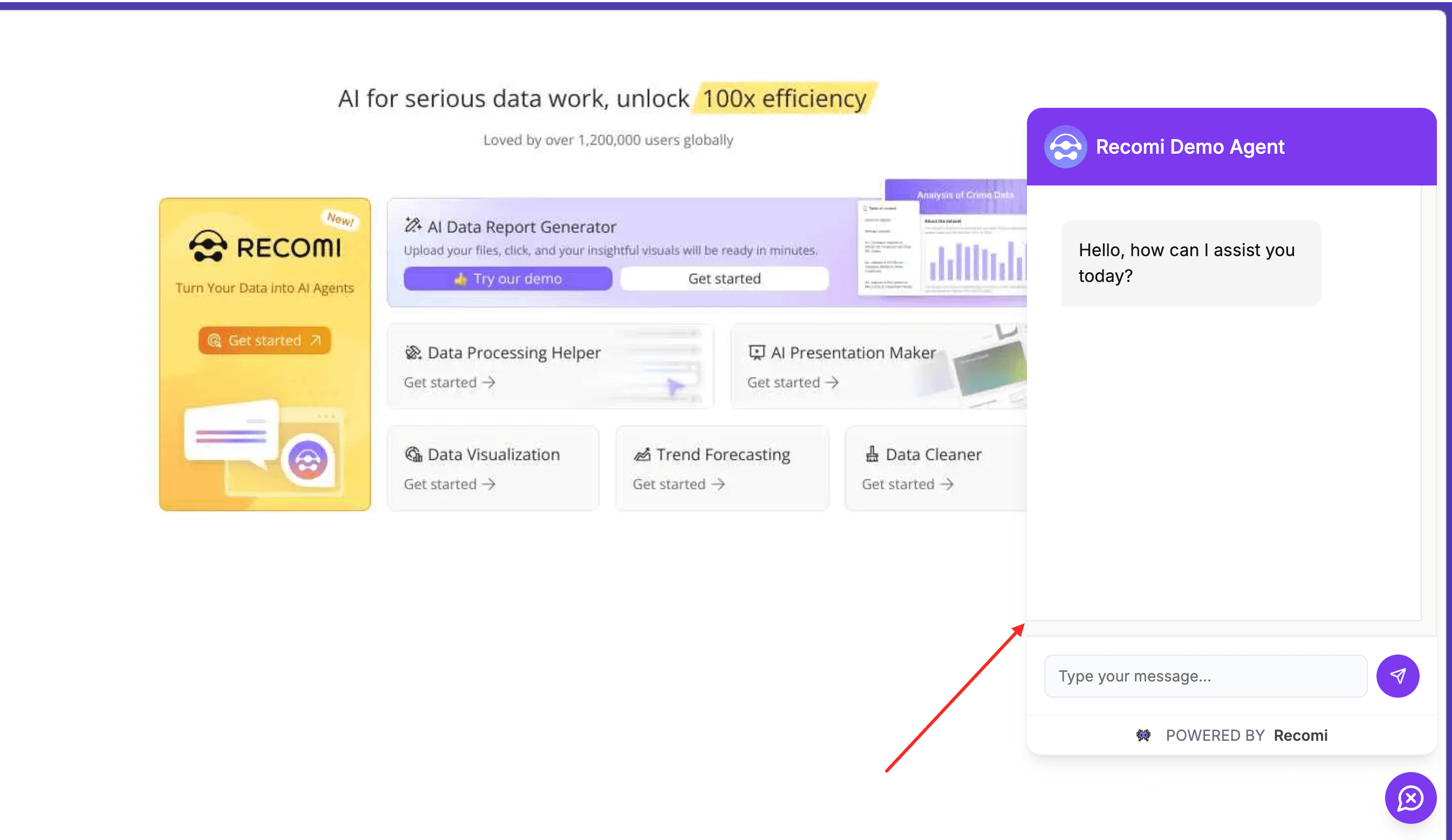The width and height of the screenshot is (1452, 840).
Task: Click the POWERED BY label
Action: coord(1215,735)
